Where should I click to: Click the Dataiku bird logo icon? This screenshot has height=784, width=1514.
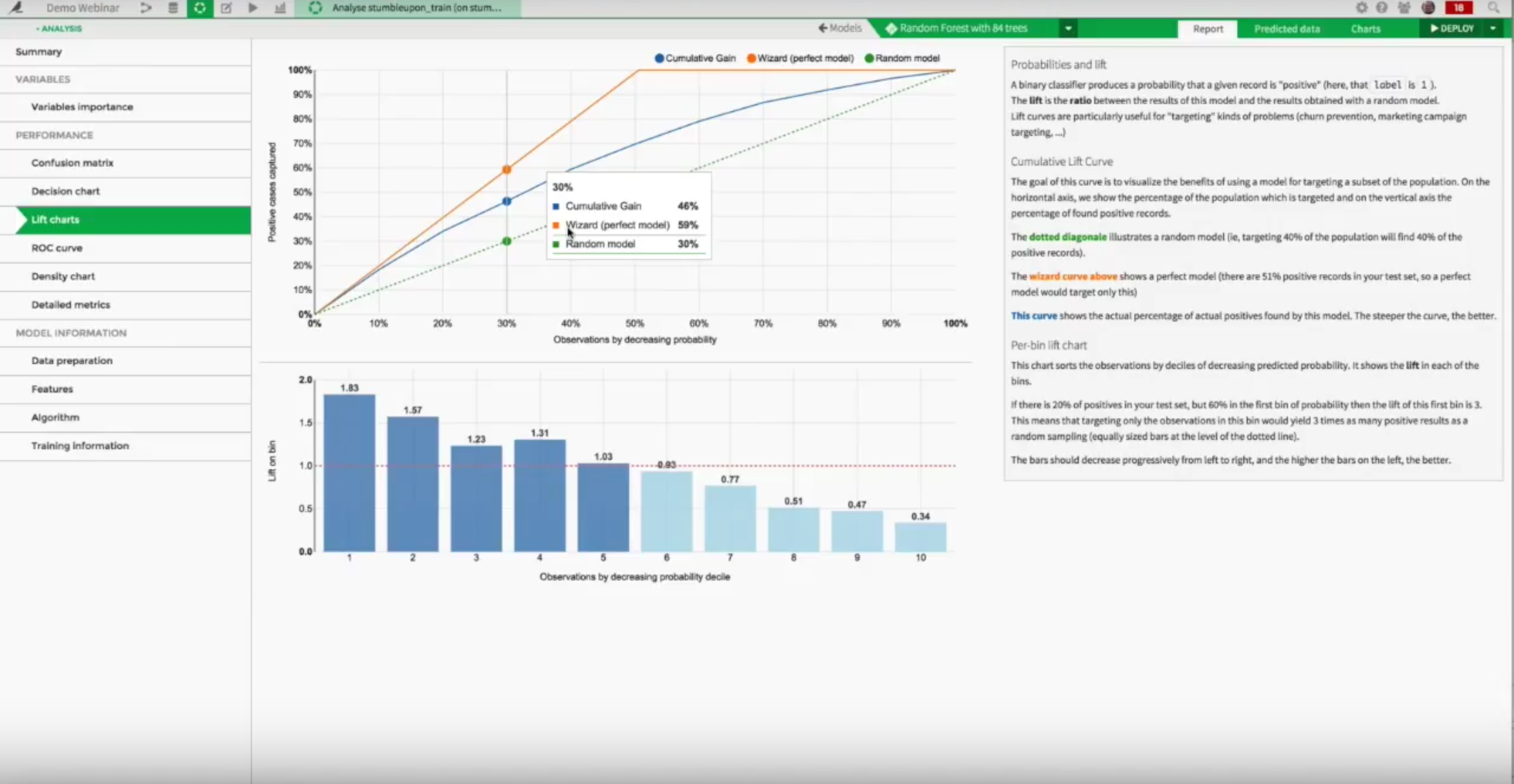click(x=16, y=8)
